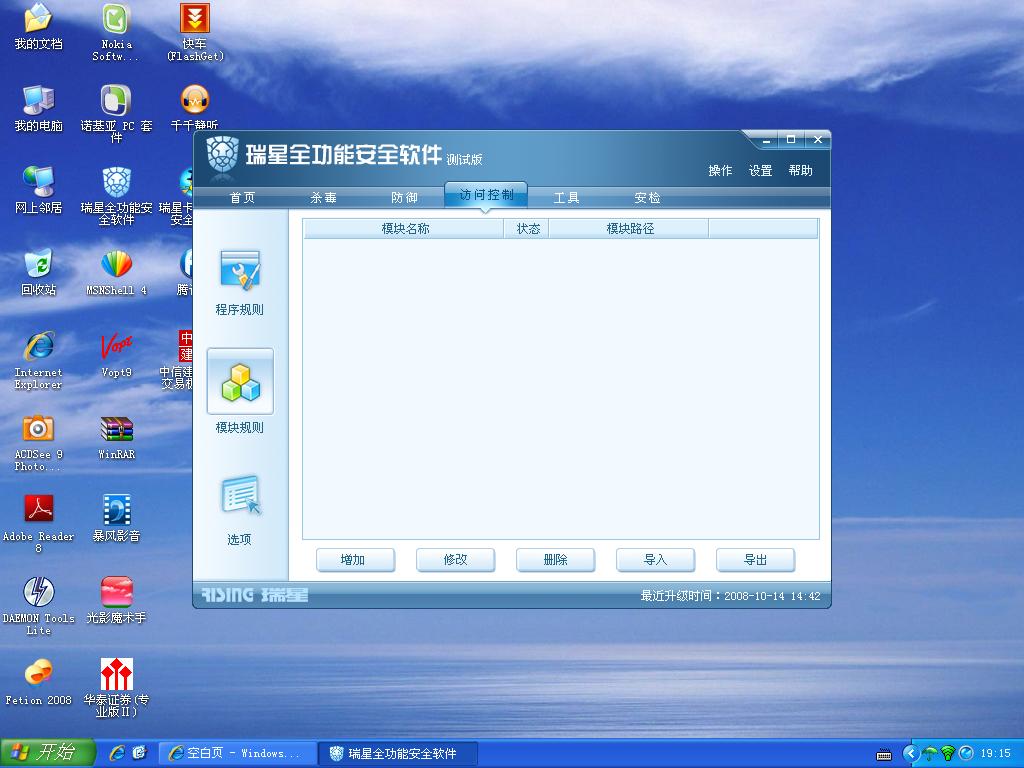The image size is (1024, 768).
Task: Switch to the 安检 tab
Action: click(647, 198)
